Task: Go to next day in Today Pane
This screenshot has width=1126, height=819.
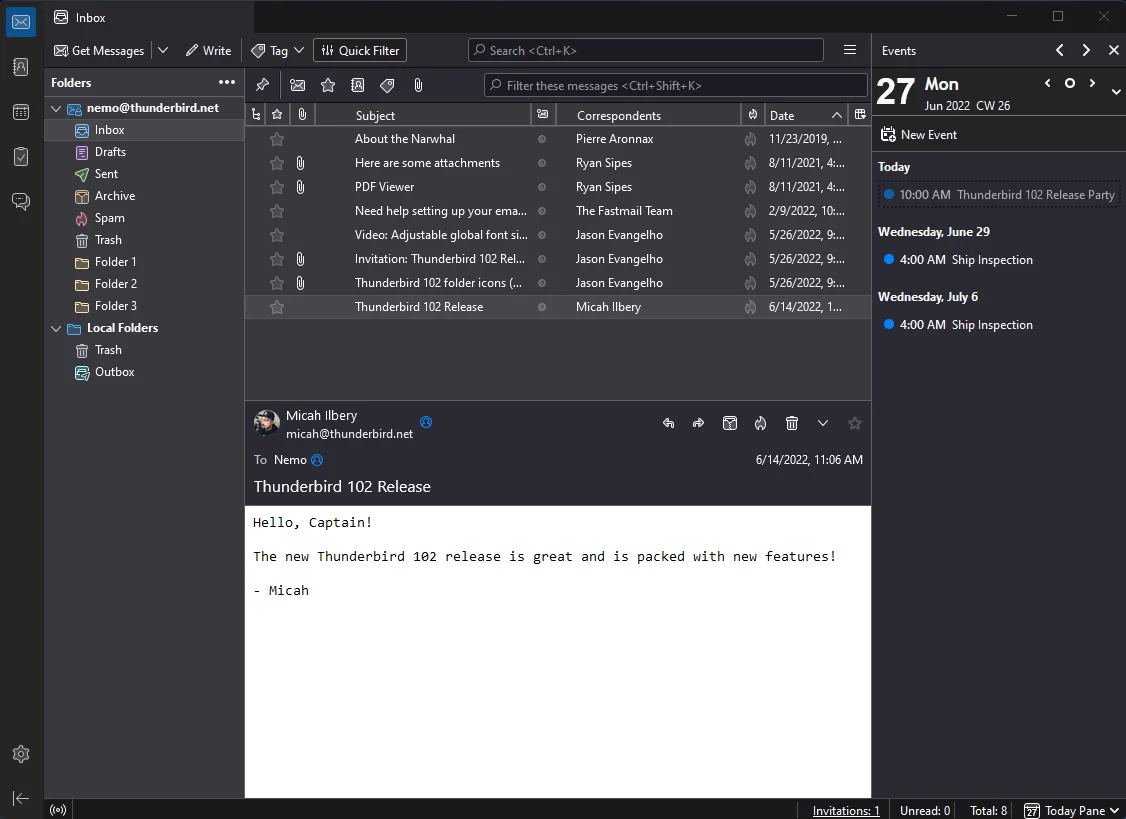Action: pos(1092,83)
